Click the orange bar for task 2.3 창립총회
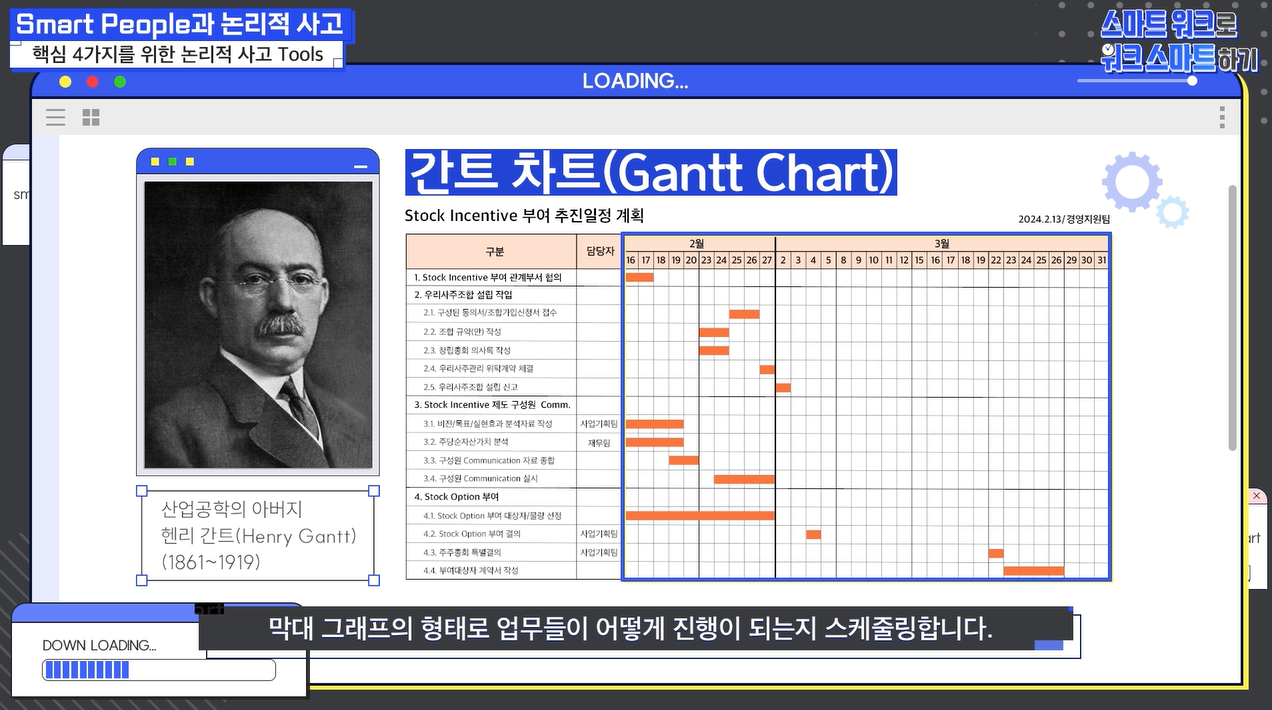 coord(714,350)
